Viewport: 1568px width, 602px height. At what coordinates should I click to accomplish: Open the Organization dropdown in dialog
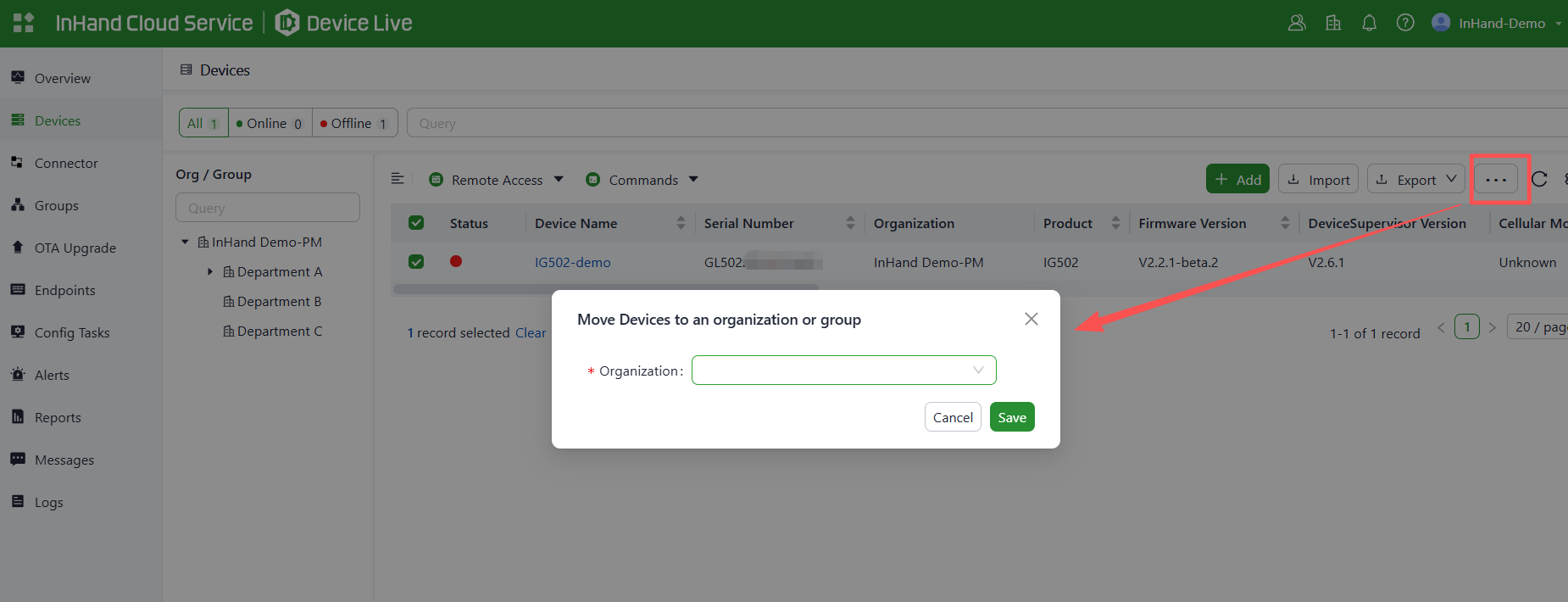click(x=843, y=371)
